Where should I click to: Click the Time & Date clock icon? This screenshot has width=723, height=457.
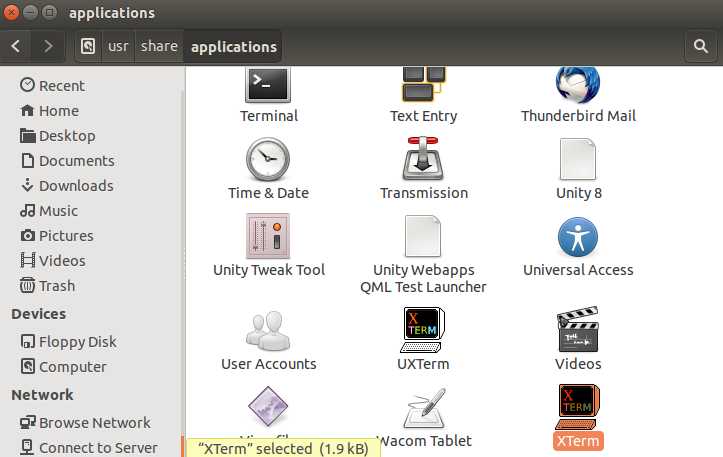coord(268,159)
